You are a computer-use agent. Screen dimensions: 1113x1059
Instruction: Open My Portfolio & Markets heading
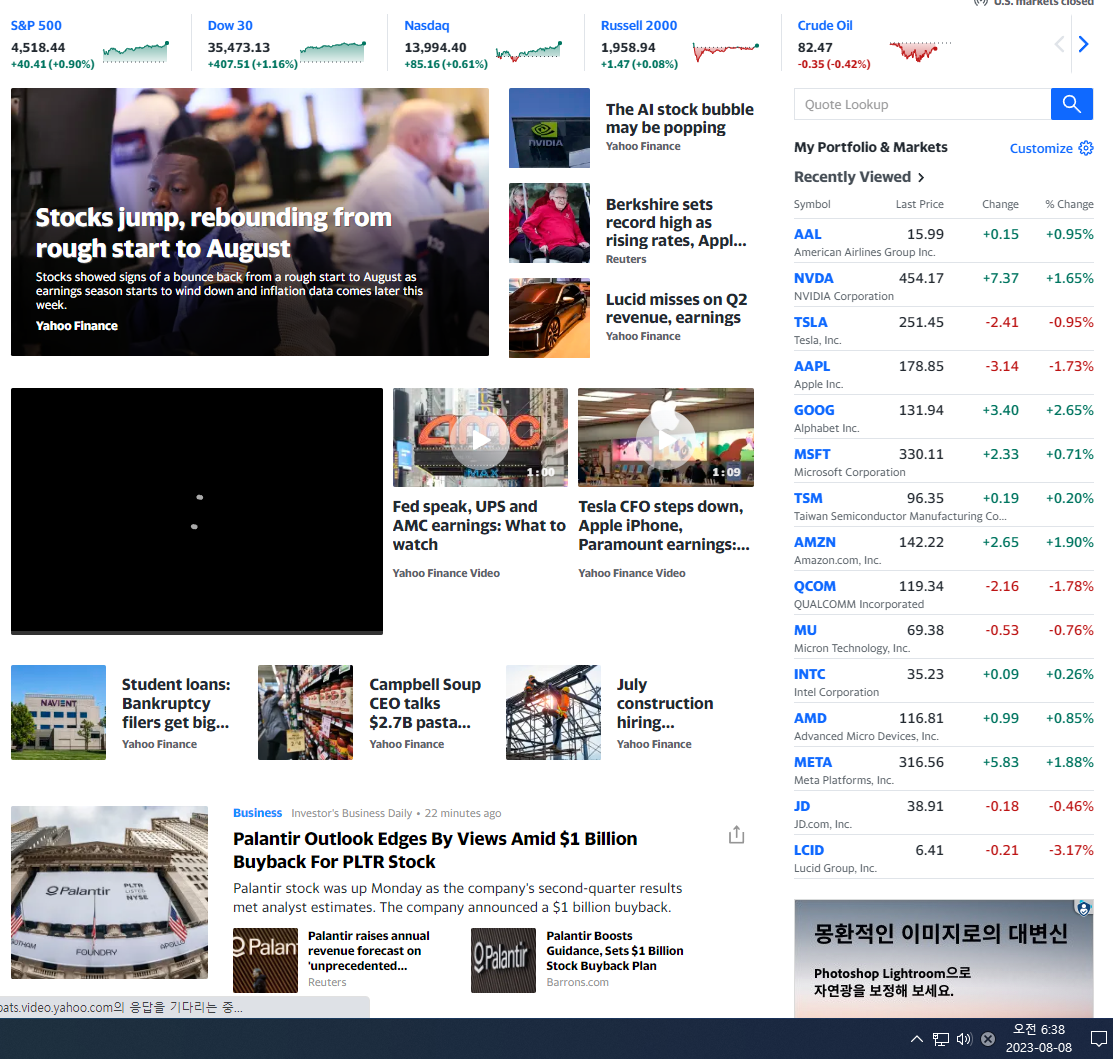pos(870,147)
